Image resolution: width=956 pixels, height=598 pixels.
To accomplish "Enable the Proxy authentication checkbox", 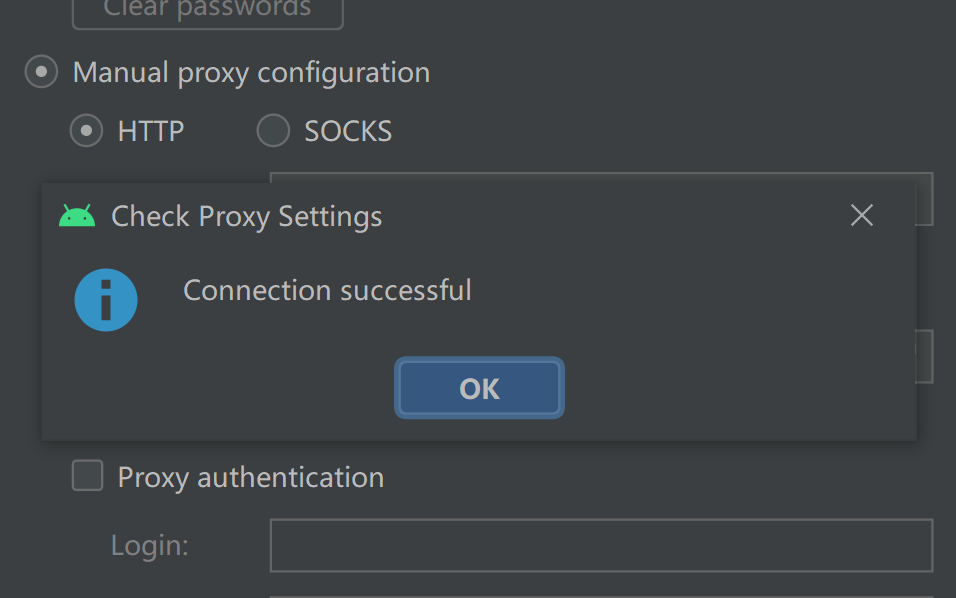I will (x=88, y=475).
